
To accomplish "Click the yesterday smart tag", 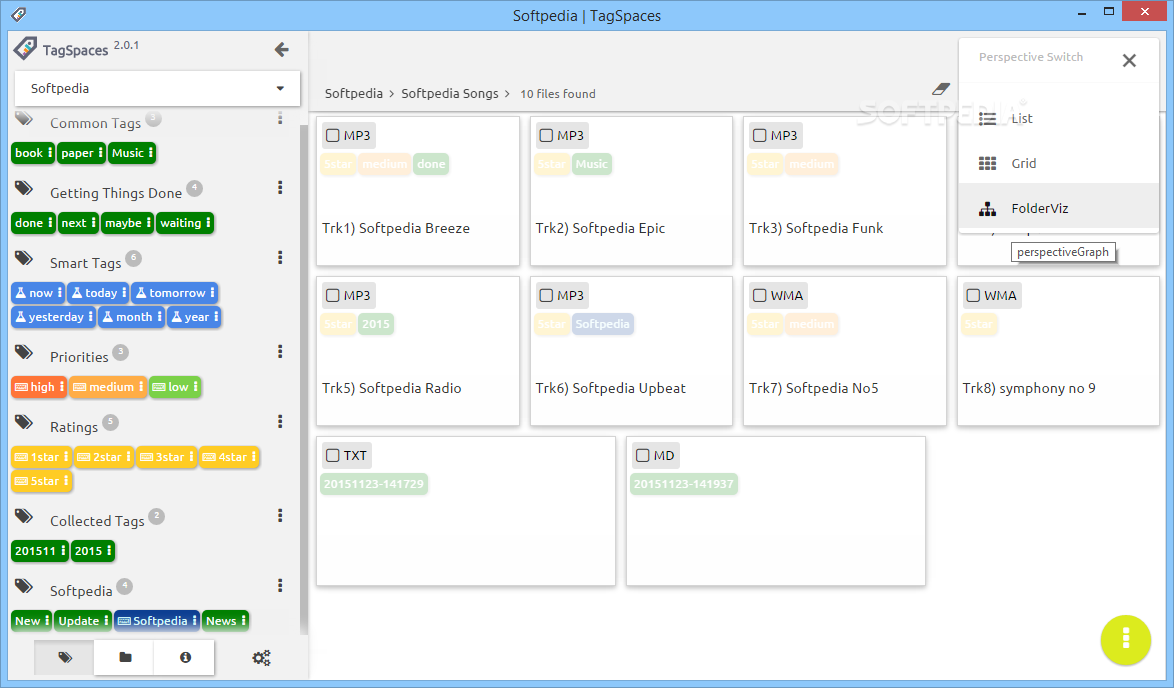I will (52, 317).
